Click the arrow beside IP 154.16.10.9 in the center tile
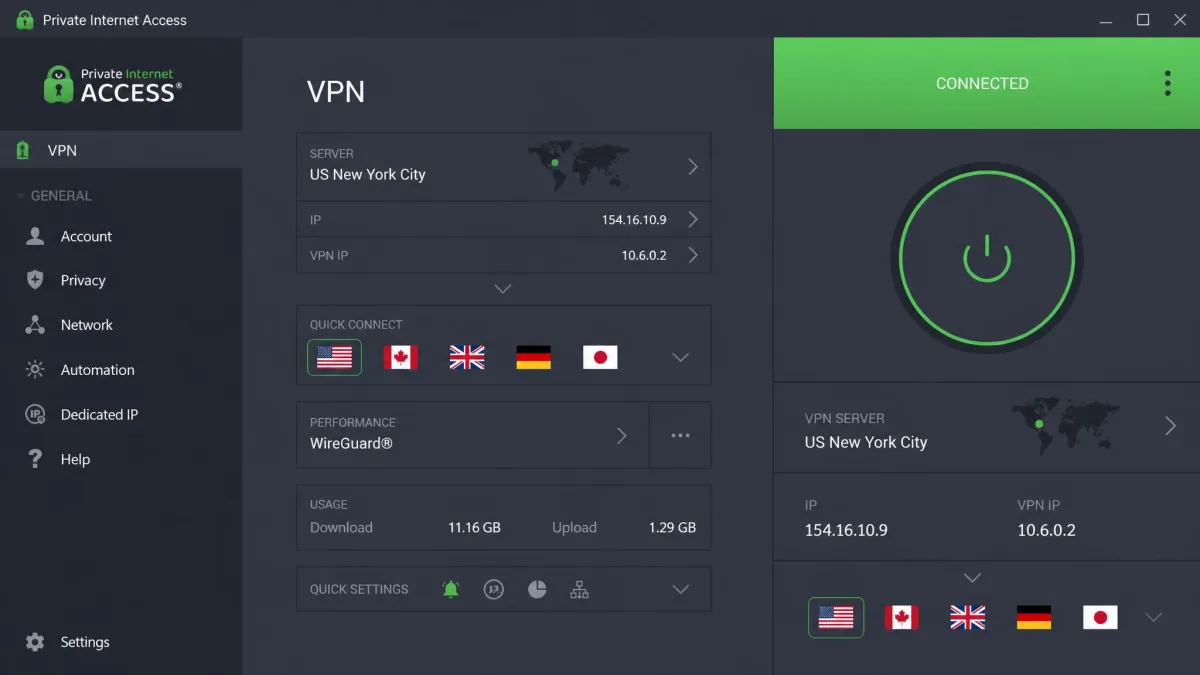The height and width of the screenshot is (675, 1200). (693, 219)
